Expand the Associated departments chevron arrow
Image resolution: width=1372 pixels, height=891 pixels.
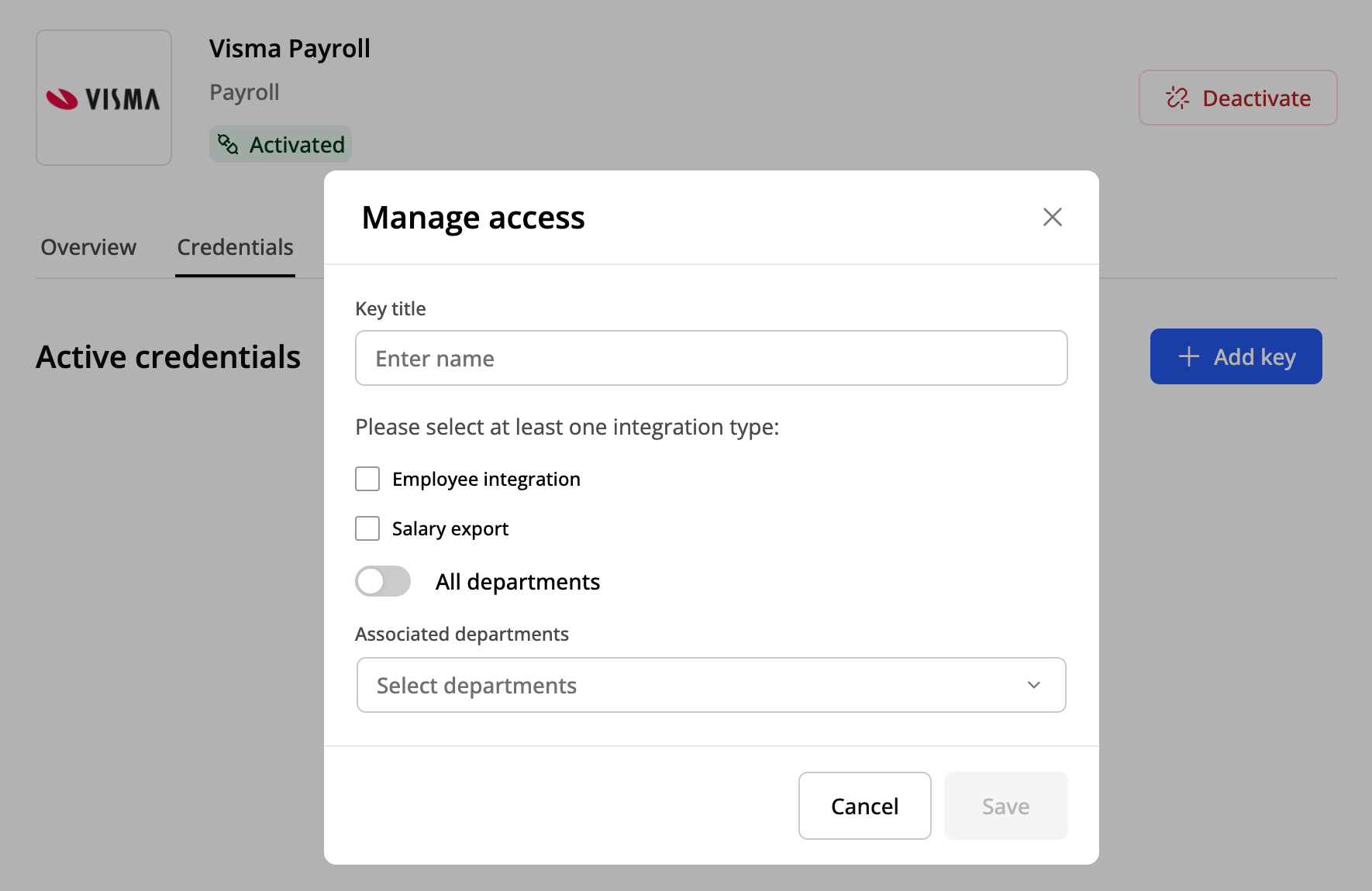1033,685
